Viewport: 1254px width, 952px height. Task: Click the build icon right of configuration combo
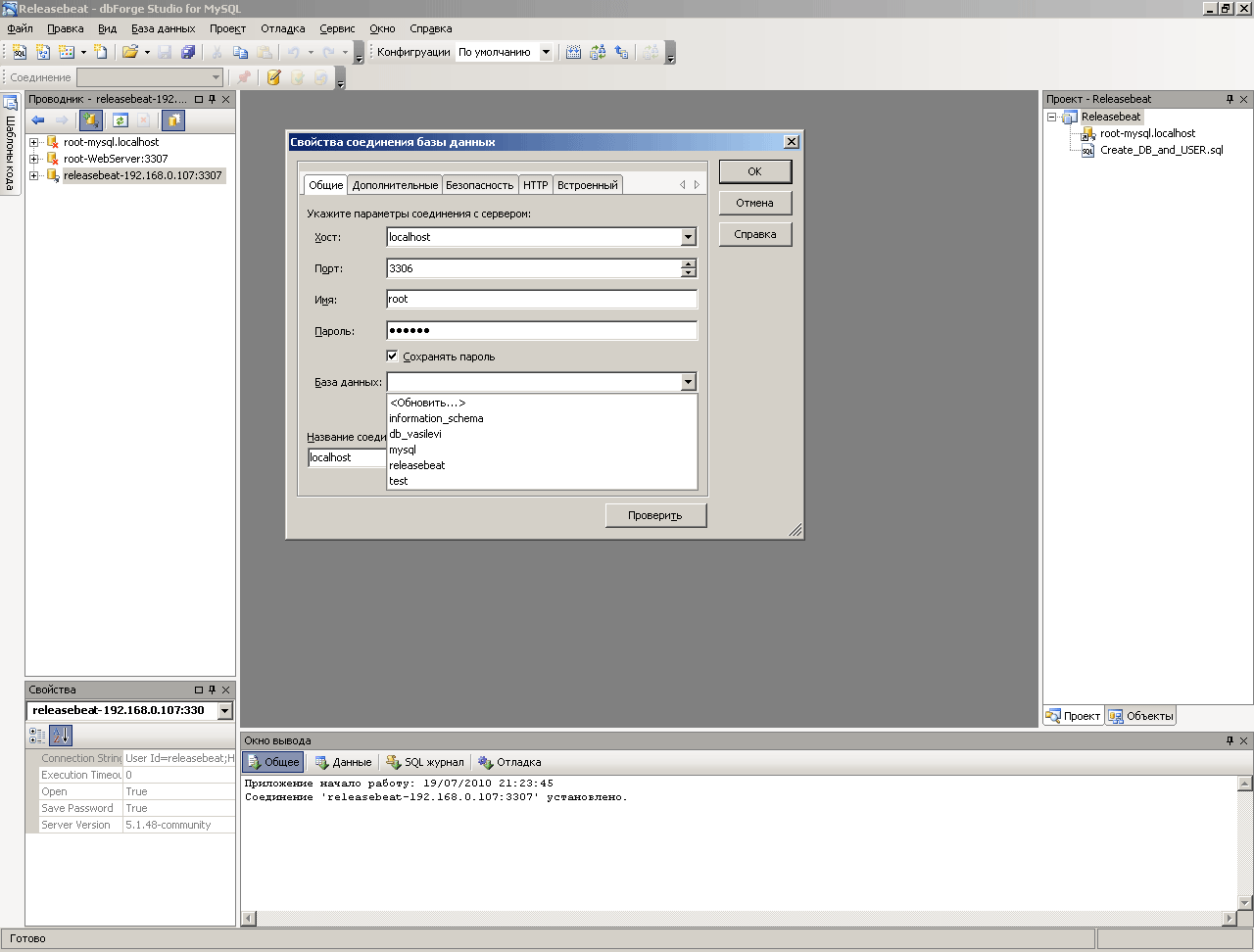tap(574, 52)
